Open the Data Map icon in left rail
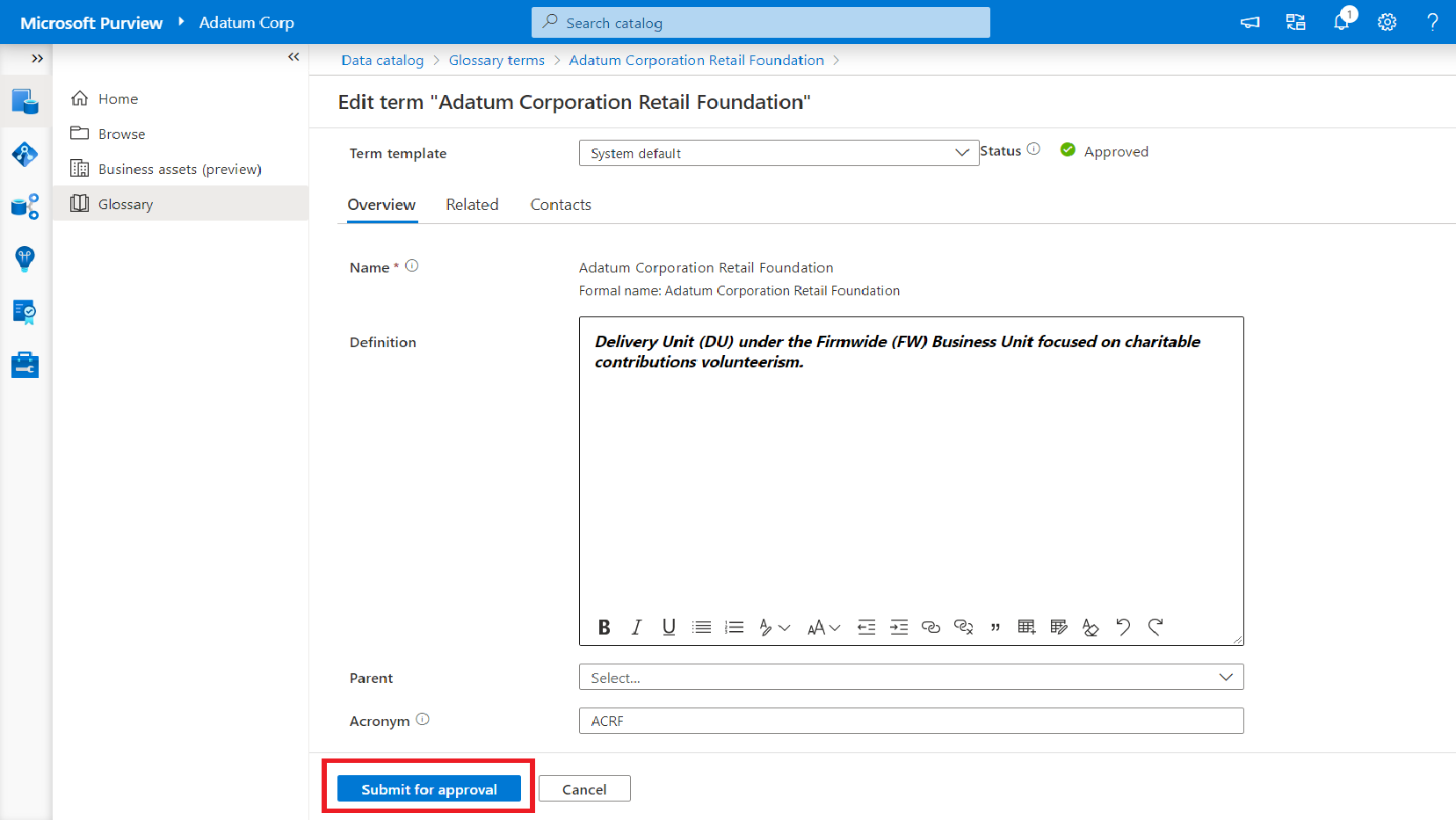 [x=25, y=155]
